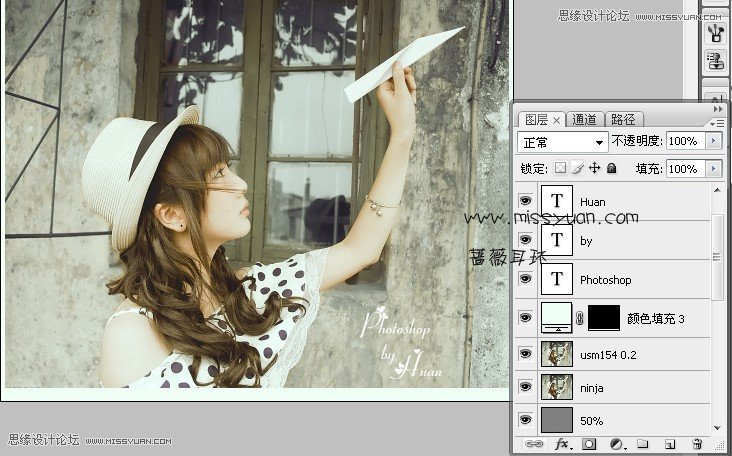
Task: Select the 50% layer name
Action: point(591,421)
